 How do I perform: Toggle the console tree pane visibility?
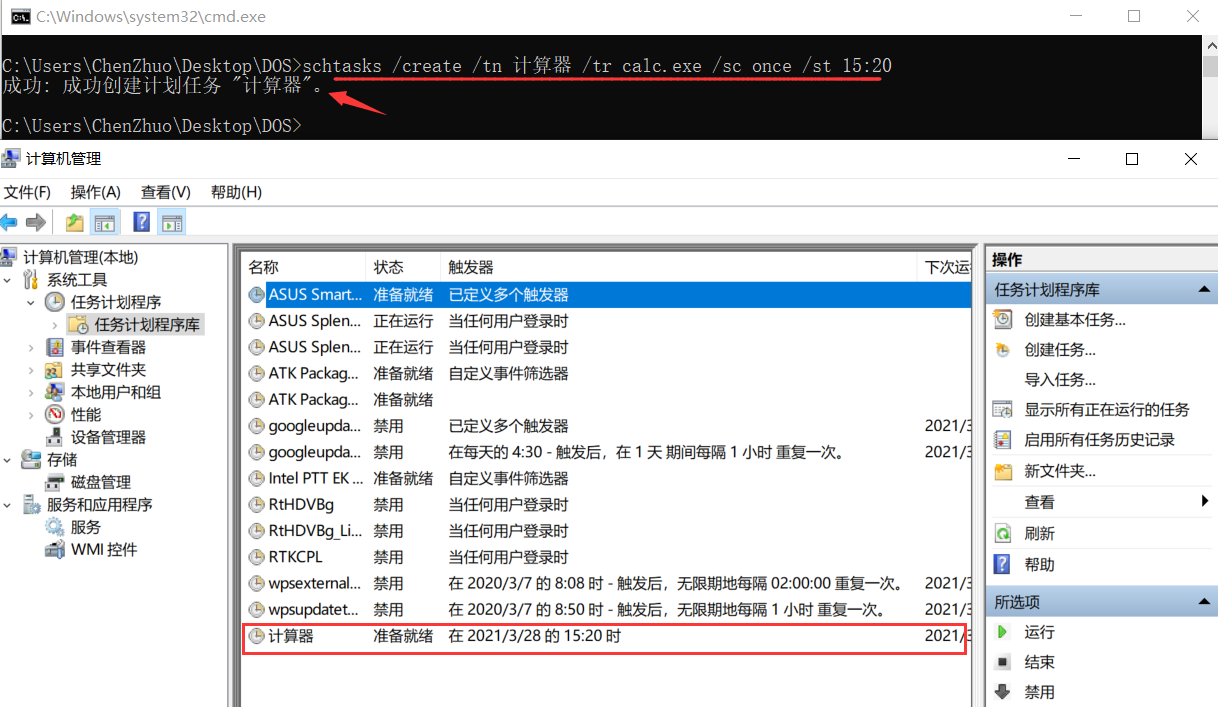coord(104,222)
